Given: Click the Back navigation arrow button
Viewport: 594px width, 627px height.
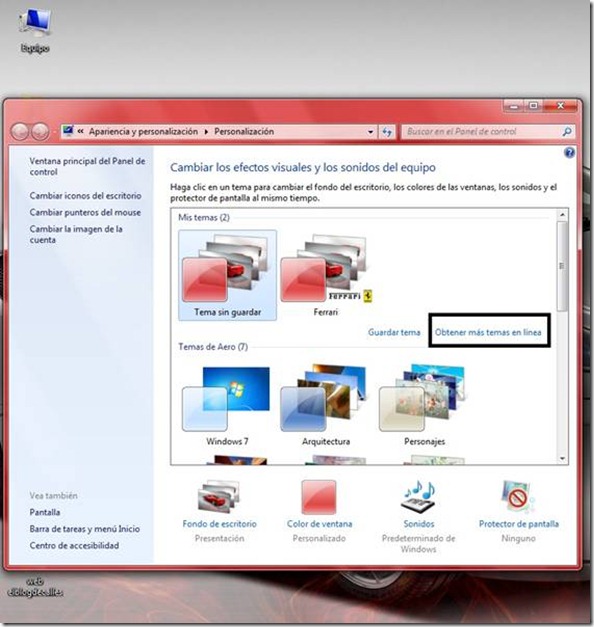Looking at the screenshot, I should pos(19,132).
